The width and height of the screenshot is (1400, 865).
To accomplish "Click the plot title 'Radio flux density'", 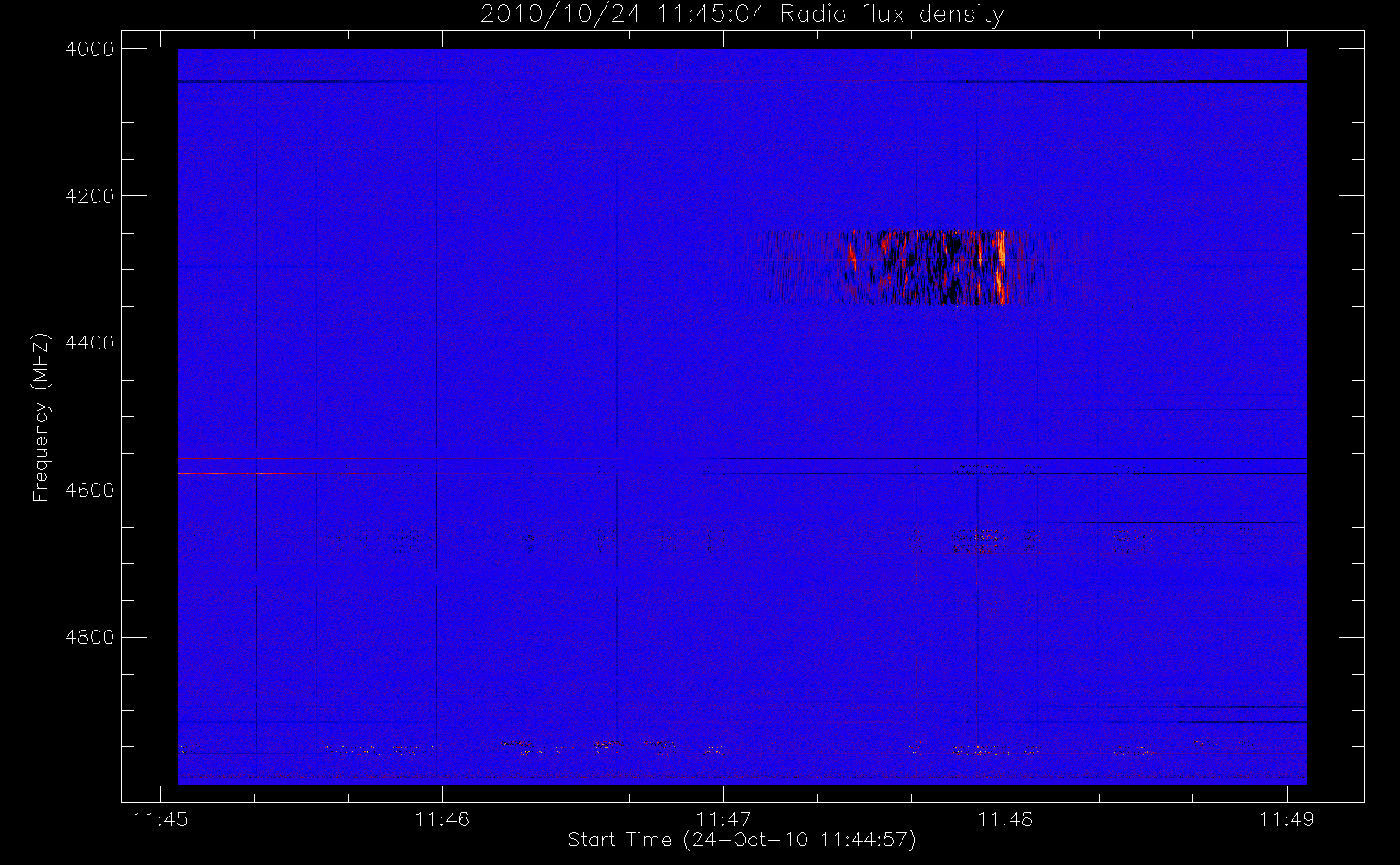I will (892, 15).
